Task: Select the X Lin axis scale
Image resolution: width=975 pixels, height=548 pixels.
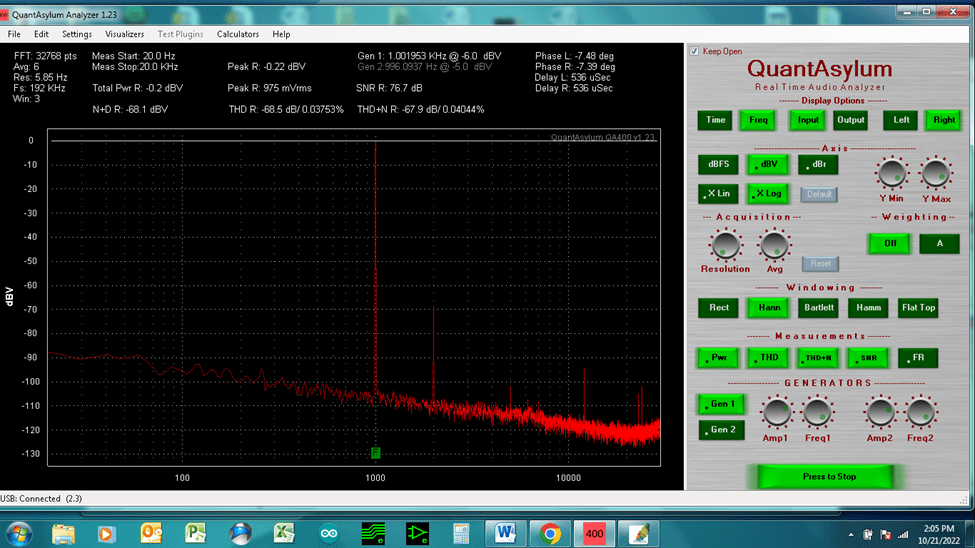Action: pos(718,193)
